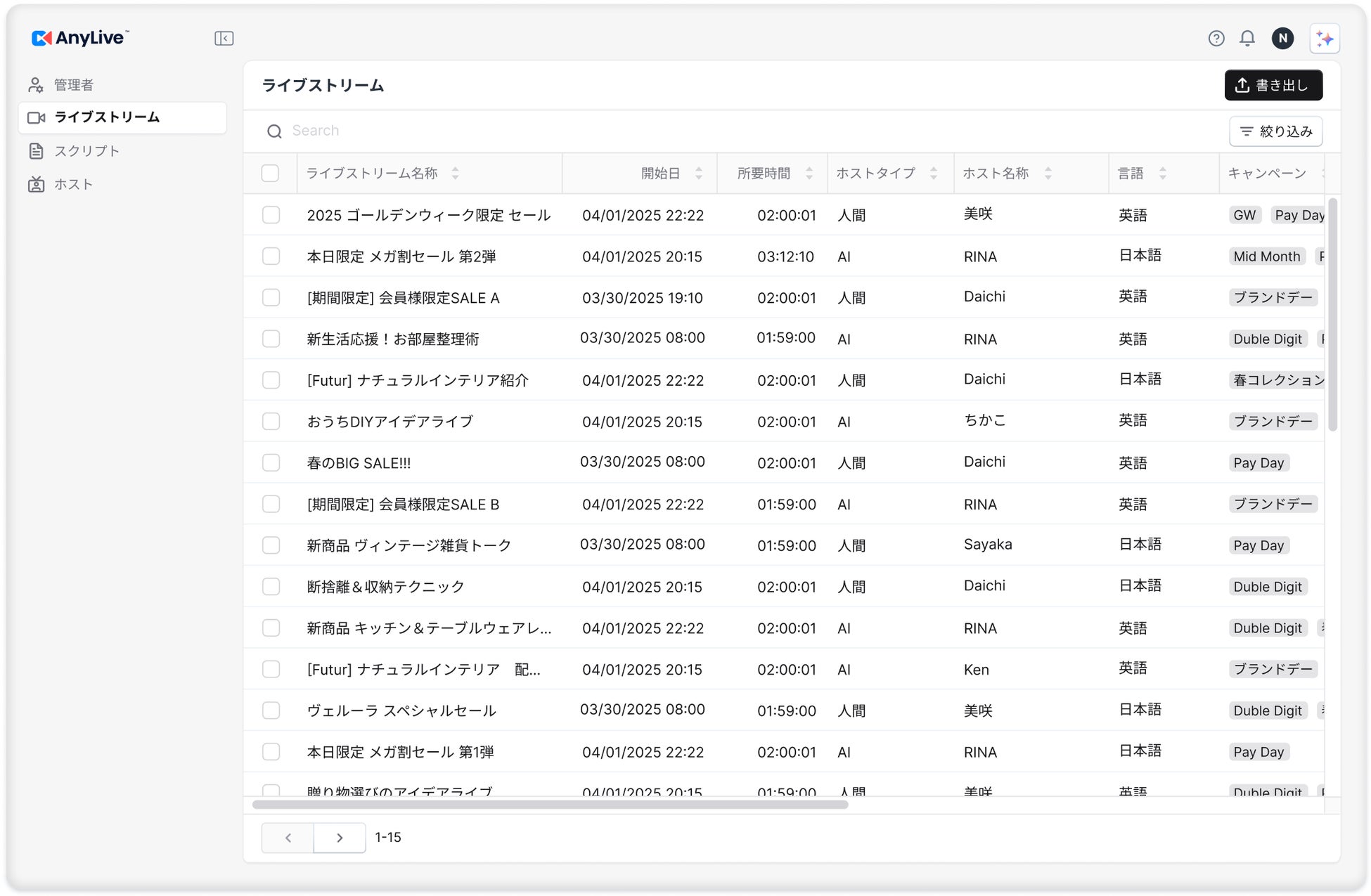The width and height of the screenshot is (1371, 896).
Task: Open the スクリプト section in the sidebar
Action: coord(86,150)
